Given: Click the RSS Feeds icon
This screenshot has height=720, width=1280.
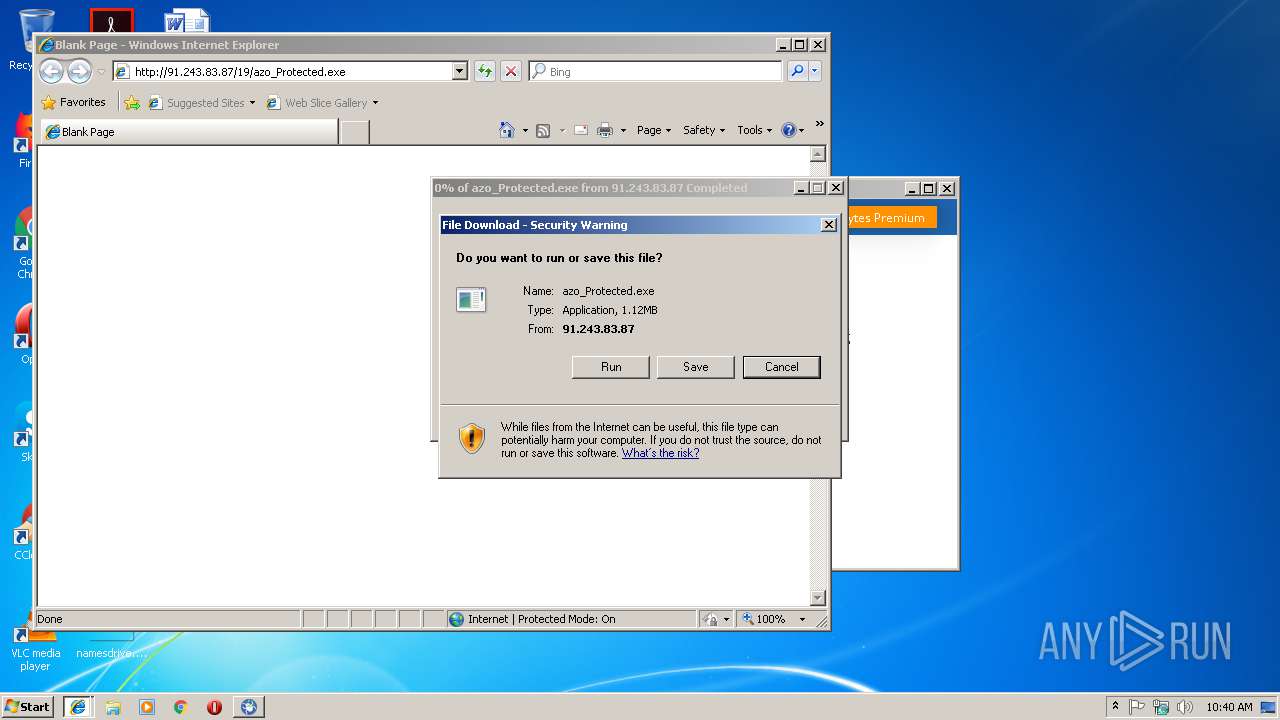Looking at the screenshot, I should pos(543,130).
